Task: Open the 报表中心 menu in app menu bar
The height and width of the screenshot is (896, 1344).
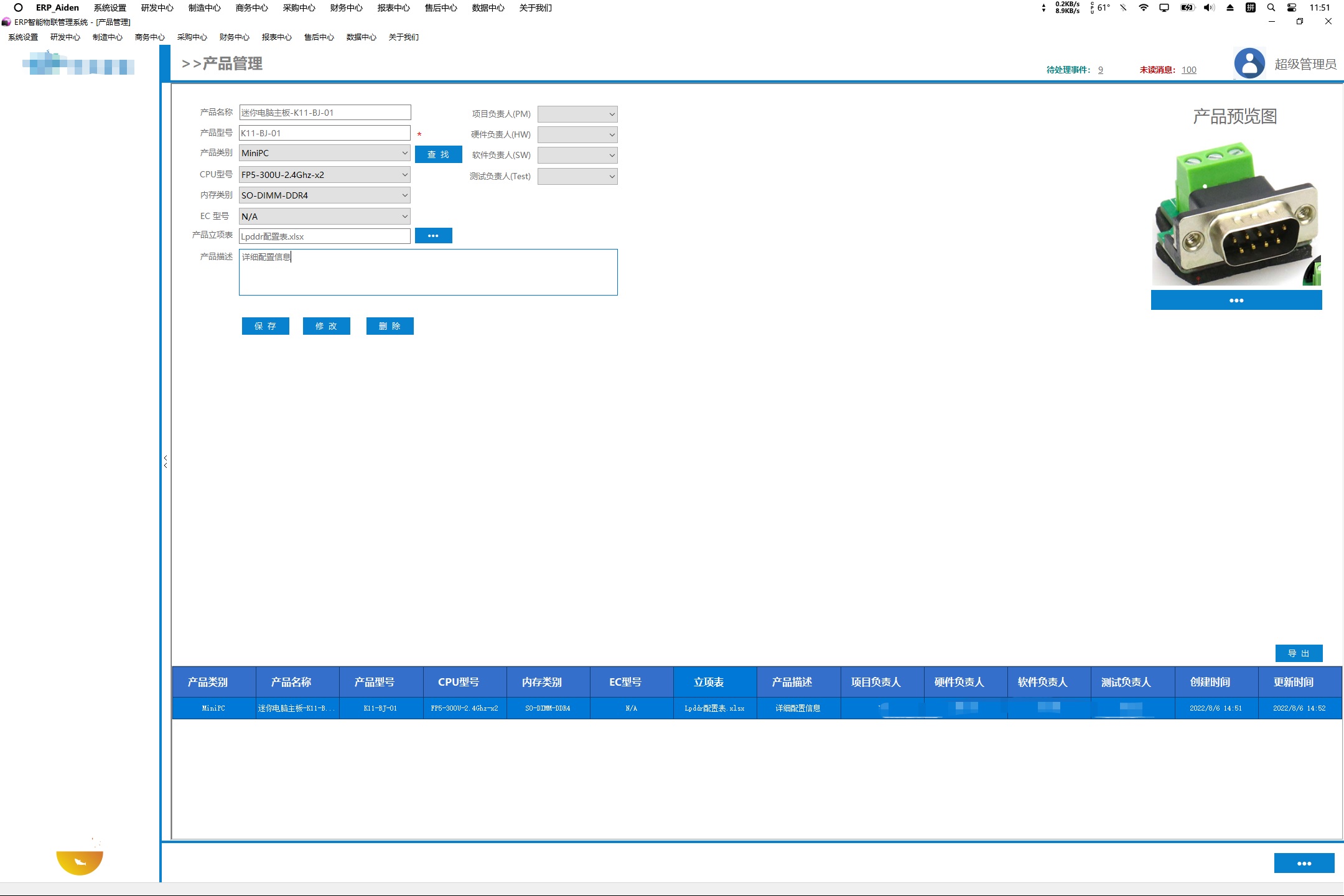Action: pyautogui.click(x=277, y=37)
